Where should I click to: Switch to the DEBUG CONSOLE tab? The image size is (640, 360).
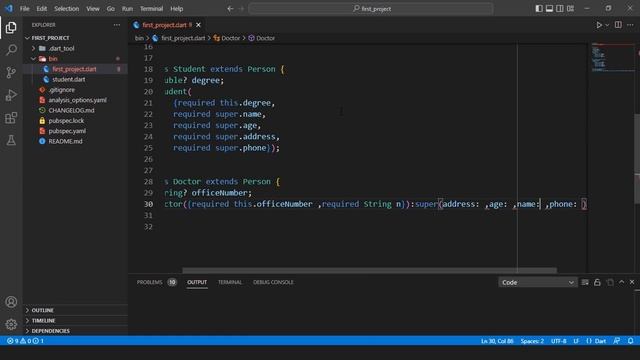(x=273, y=282)
